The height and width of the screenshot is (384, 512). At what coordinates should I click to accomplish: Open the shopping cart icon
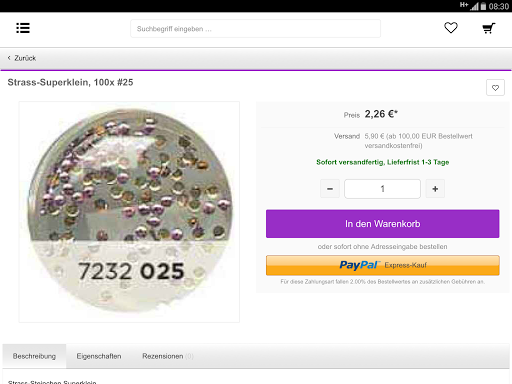point(489,28)
